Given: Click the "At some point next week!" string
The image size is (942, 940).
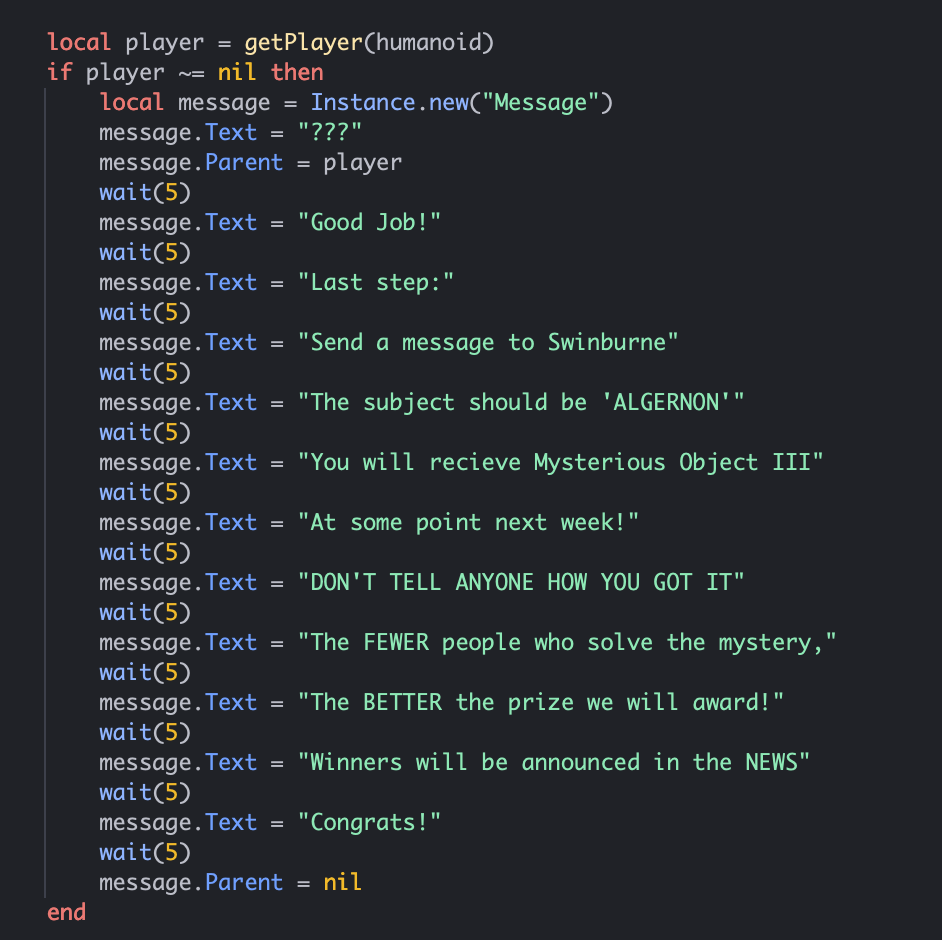Looking at the screenshot, I should tap(468, 523).
